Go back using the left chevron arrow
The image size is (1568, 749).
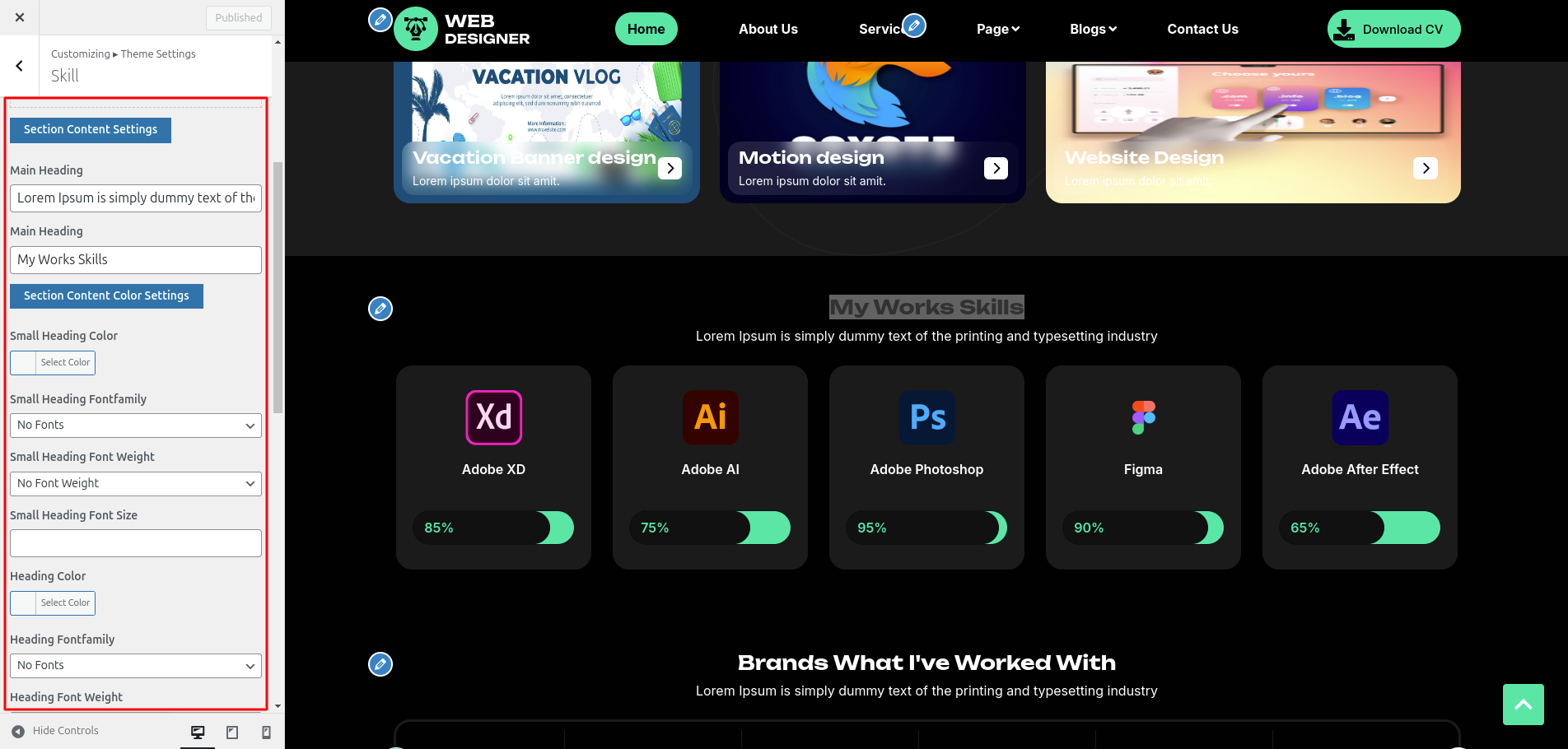tap(20, 66)
